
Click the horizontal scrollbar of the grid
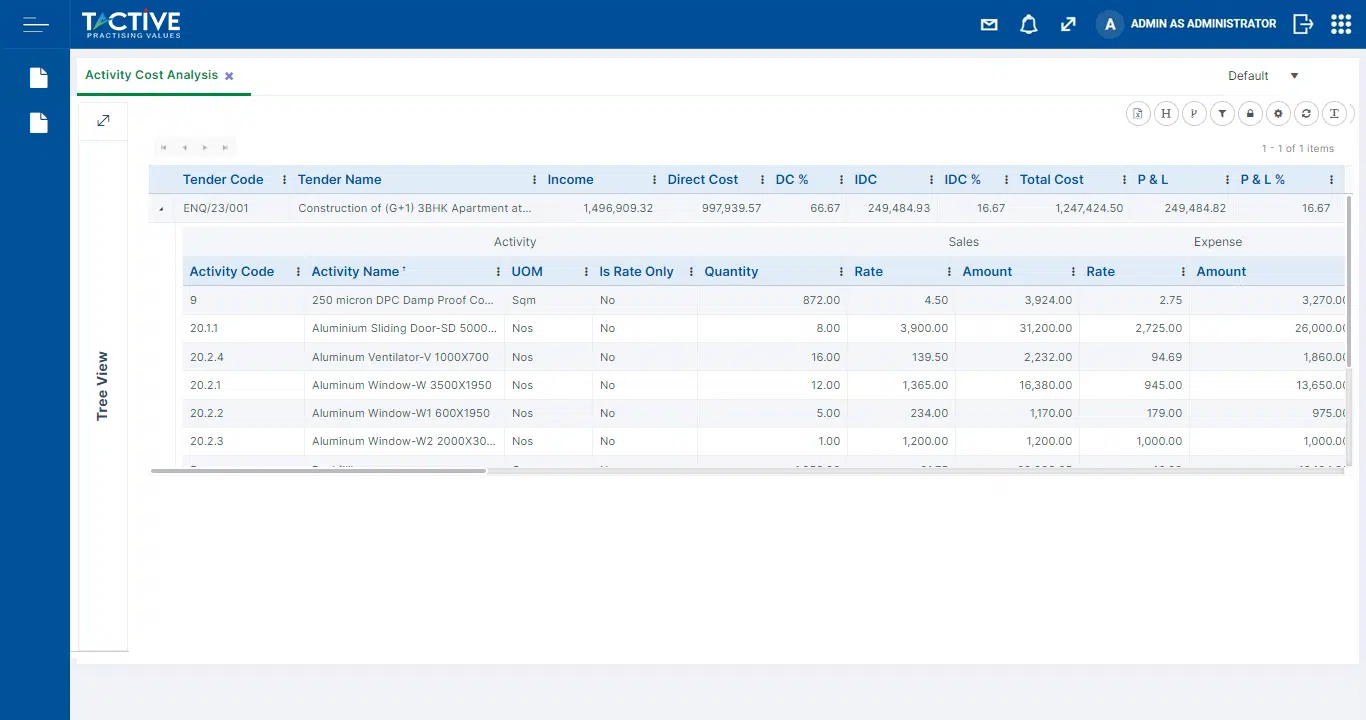tap(318, 470)
